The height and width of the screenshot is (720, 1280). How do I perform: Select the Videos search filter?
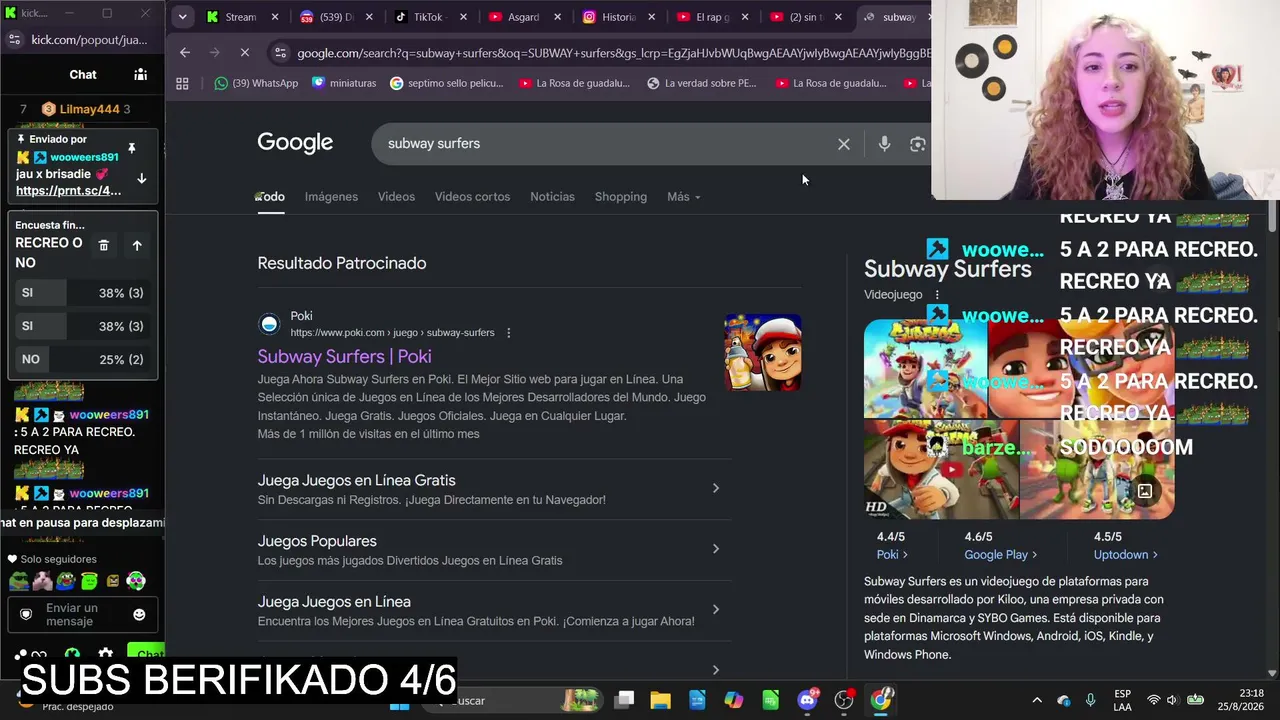point(396,197)
